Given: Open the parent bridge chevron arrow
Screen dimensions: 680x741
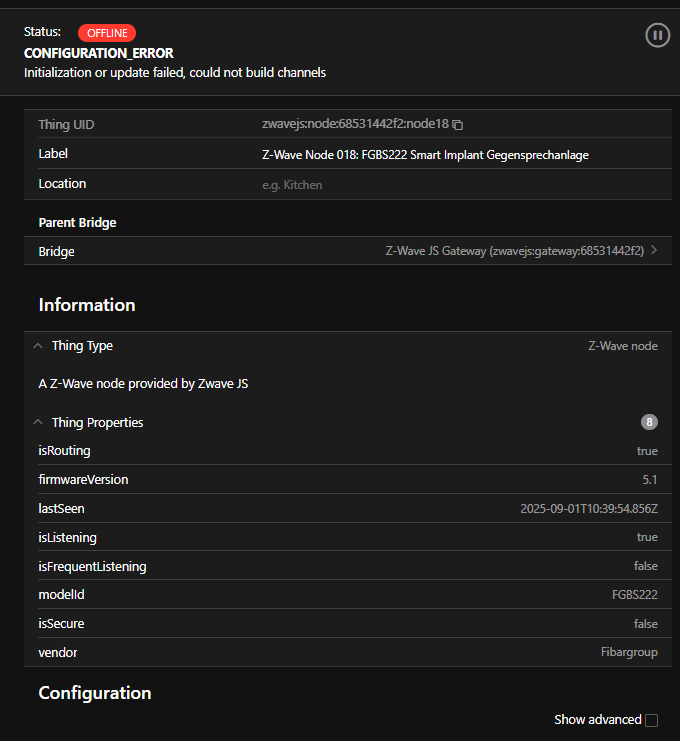Looking at the screenshot, I should tap(654, 251).
